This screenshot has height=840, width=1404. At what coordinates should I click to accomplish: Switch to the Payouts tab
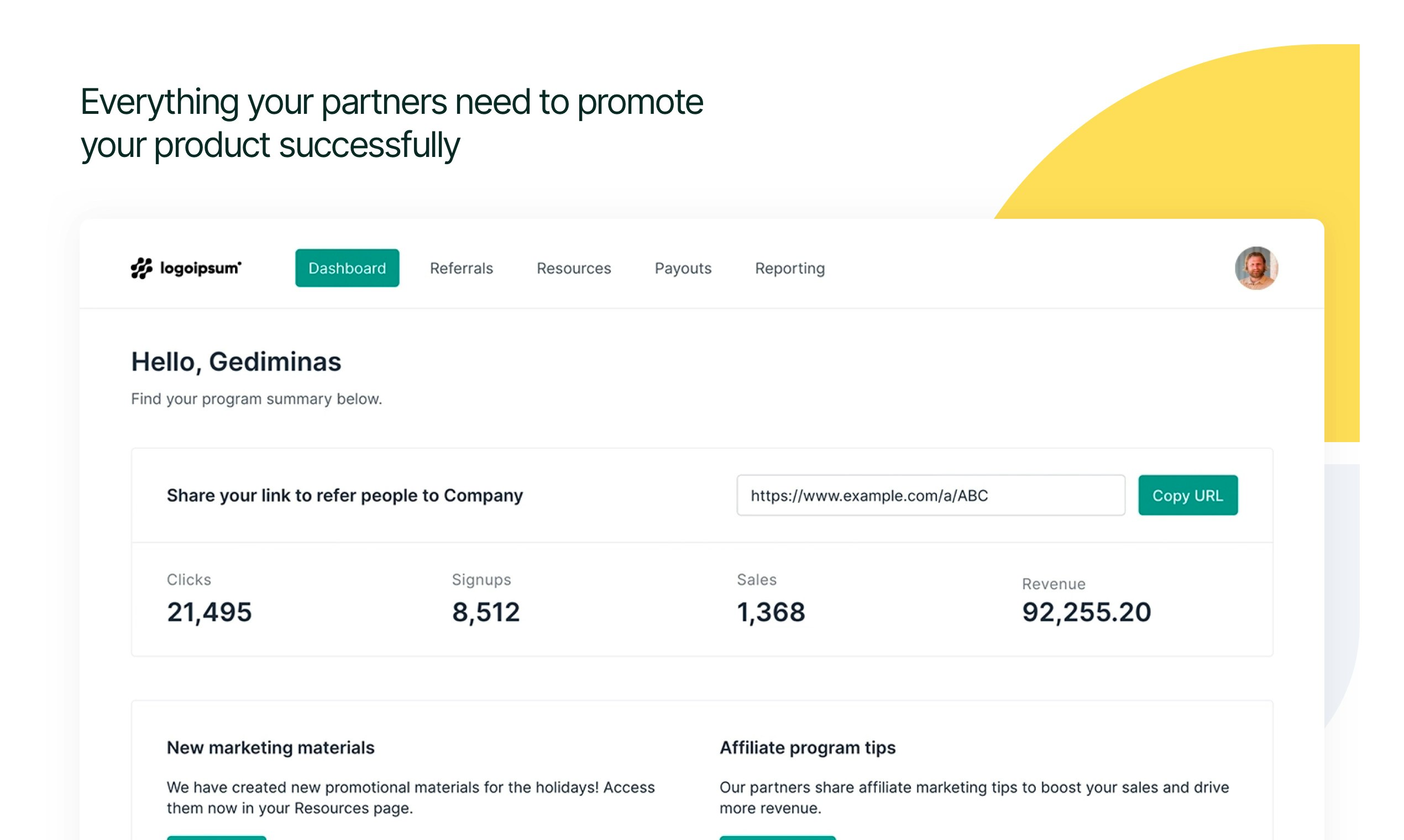pyautogui.click(x=683, y=268)
